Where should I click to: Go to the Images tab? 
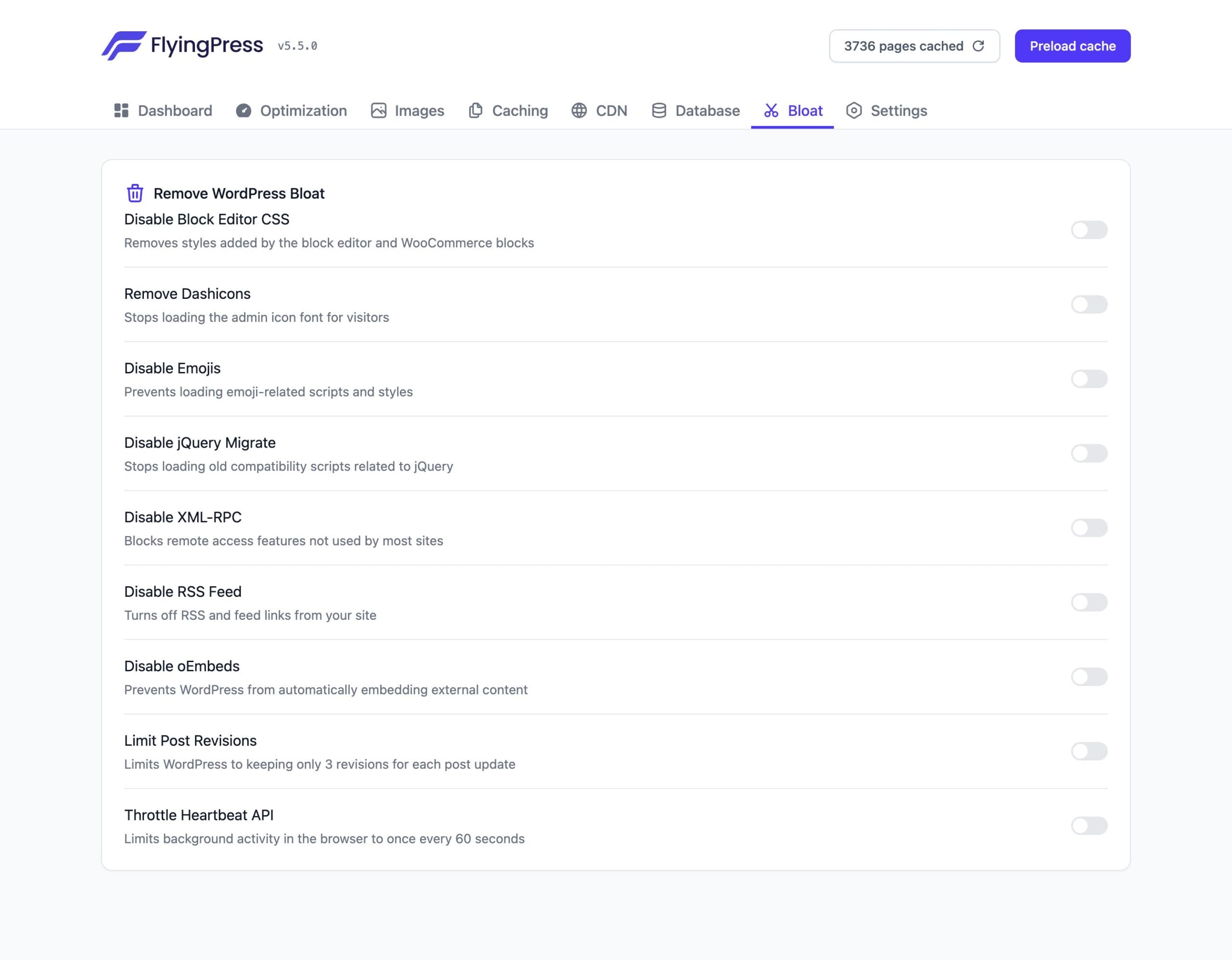pyautogui.click(x=408, y=111)
